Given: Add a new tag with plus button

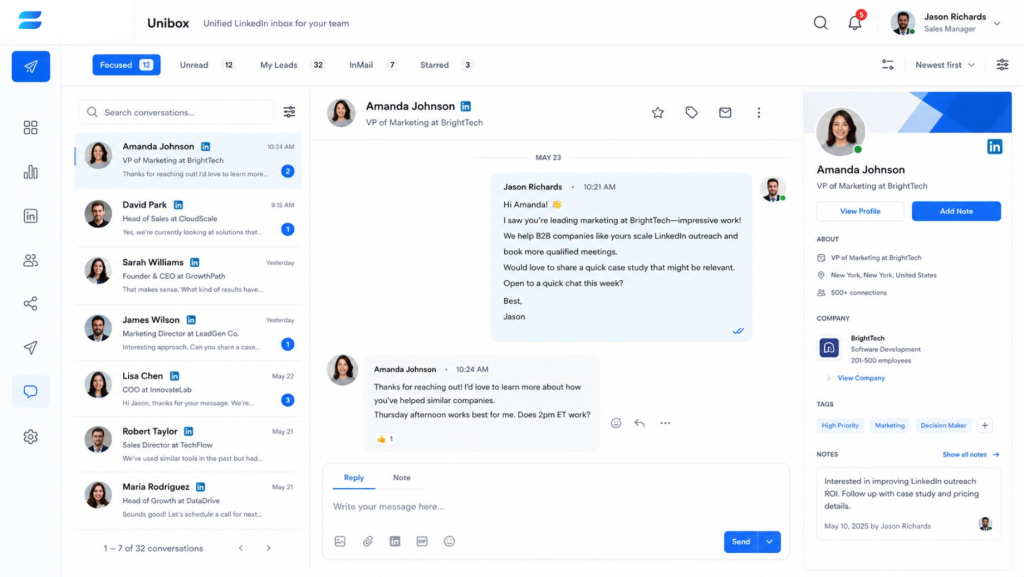Looking at the screenshot, I should point(985,426).
